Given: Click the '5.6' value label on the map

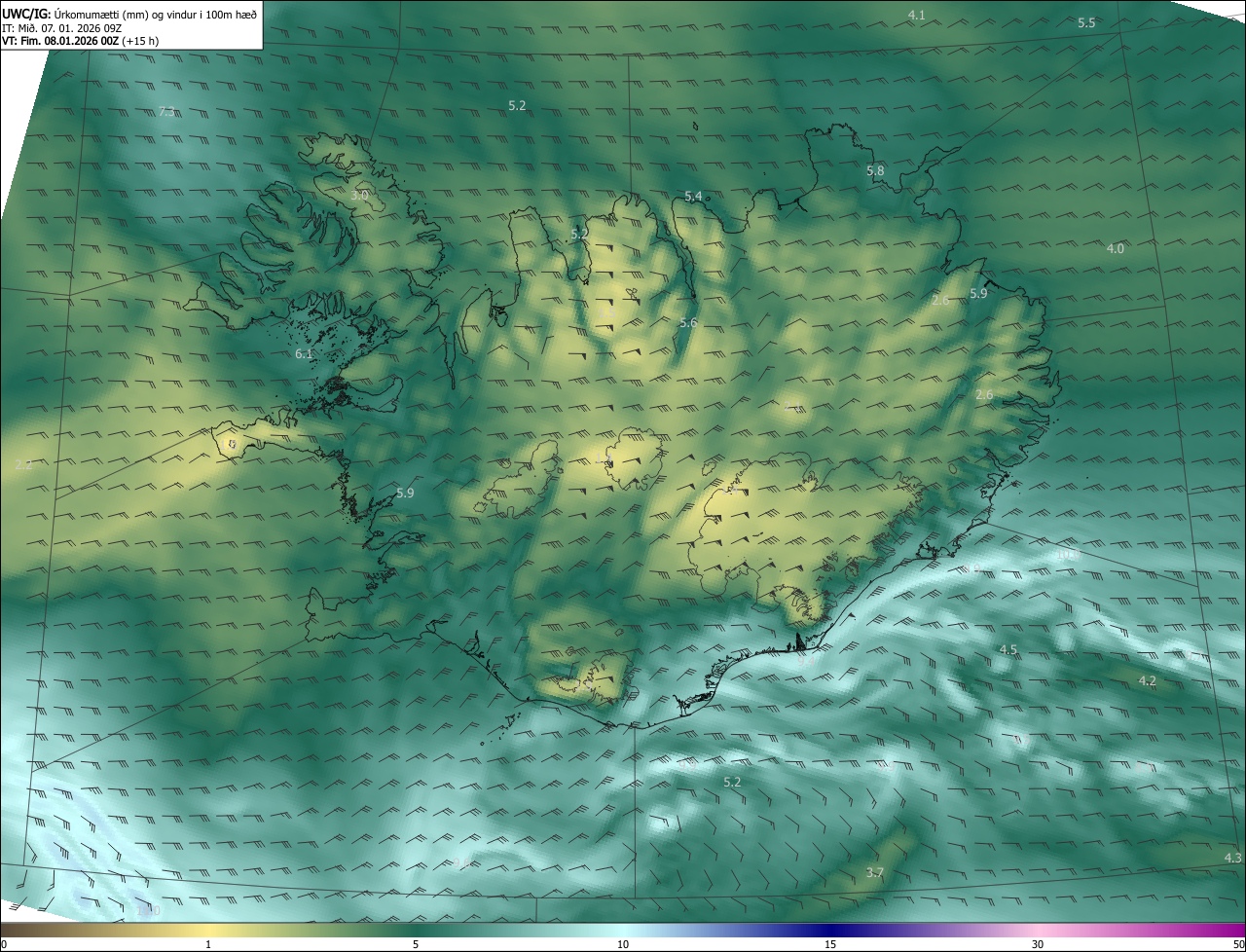Looking at the screenshot, I should [x=688, y=322].
